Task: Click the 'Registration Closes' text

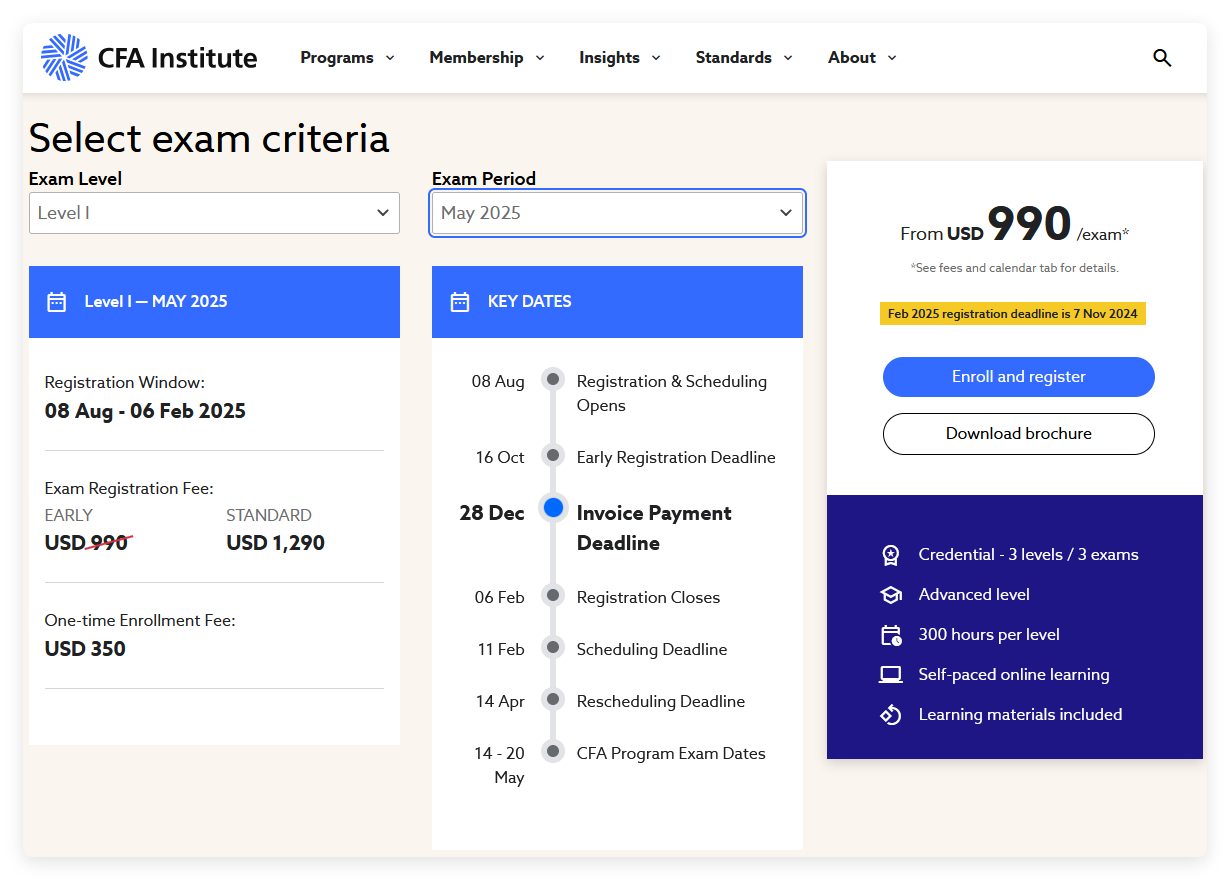Action: (x=648, y=598)
